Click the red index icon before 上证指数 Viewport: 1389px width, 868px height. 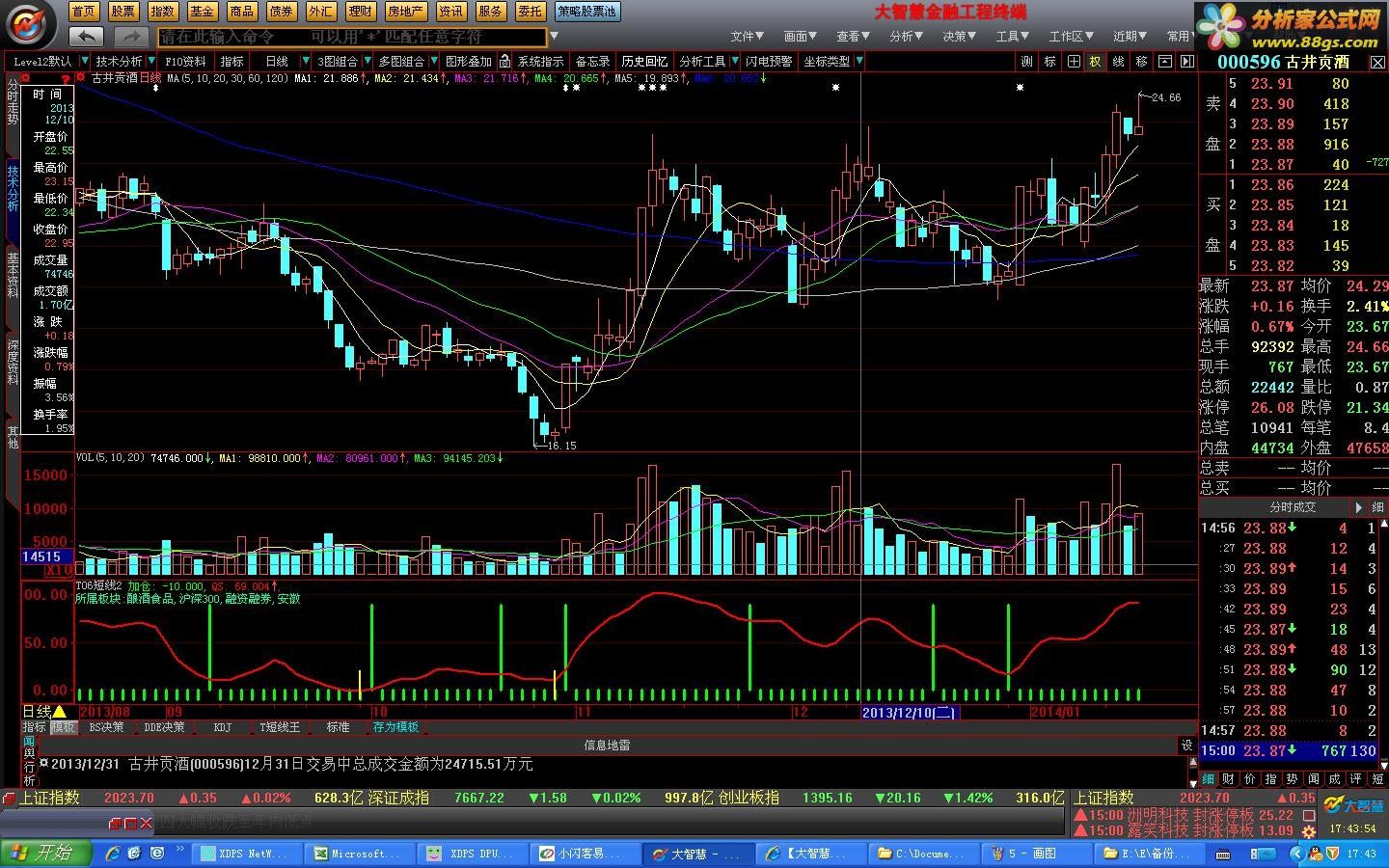click(x=10, y=798)
